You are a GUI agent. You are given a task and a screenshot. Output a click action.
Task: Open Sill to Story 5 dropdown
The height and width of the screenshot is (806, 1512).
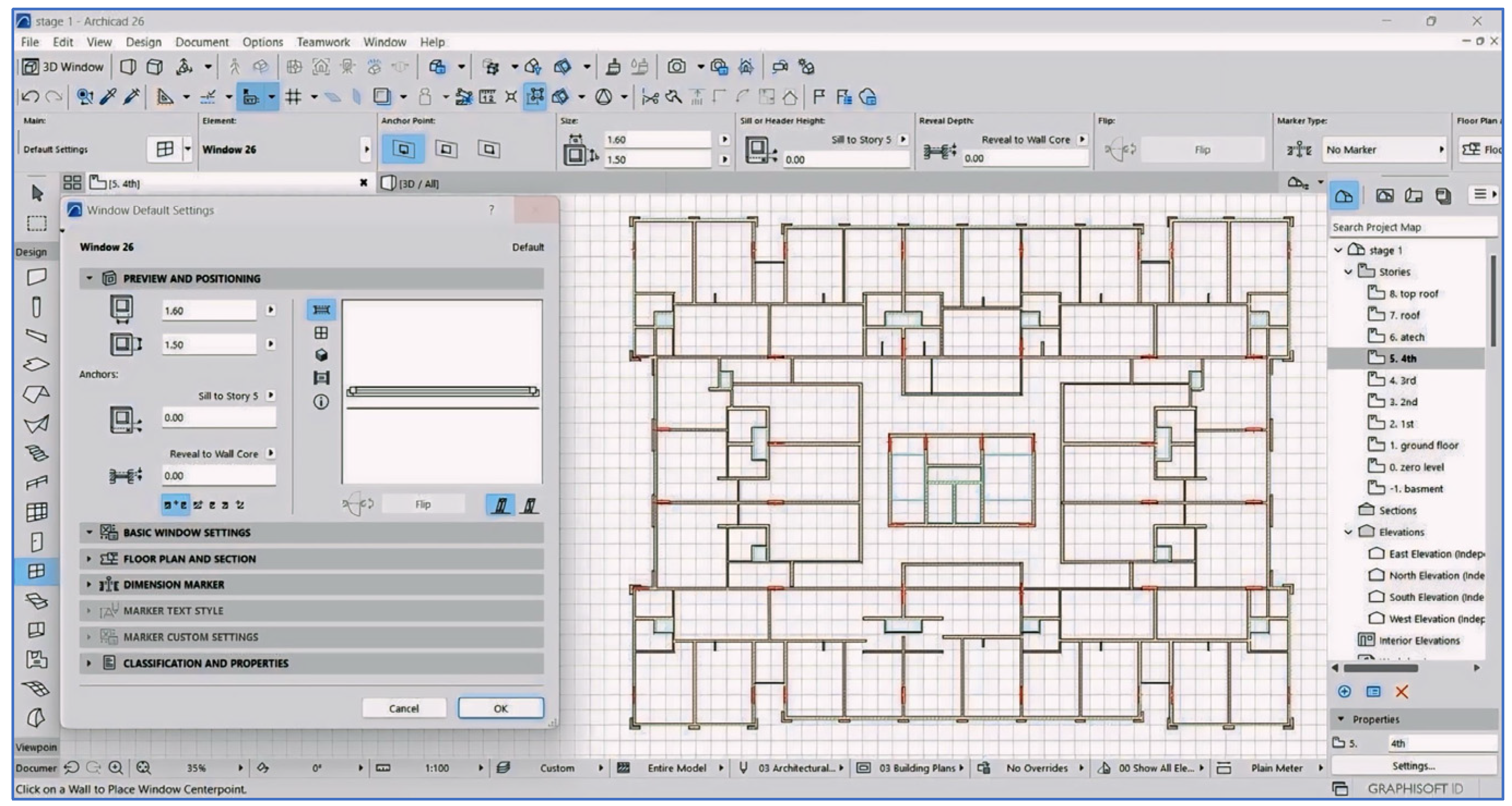[270, 396]
